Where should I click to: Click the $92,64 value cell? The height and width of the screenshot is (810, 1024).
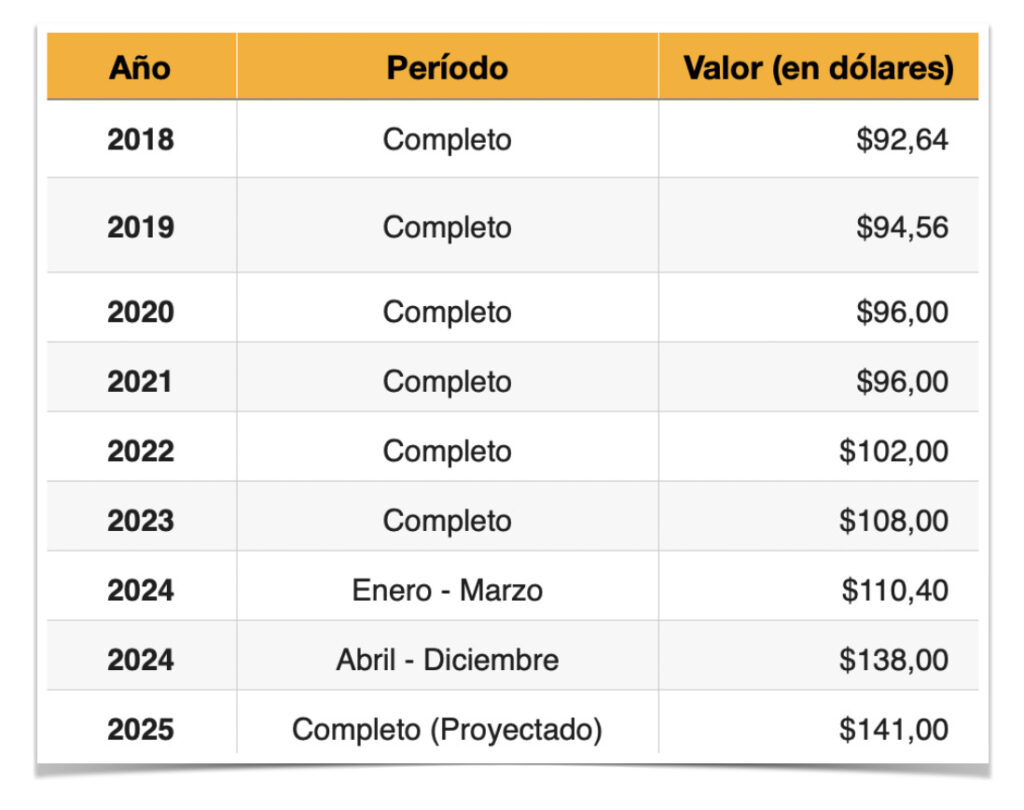[901, 139]
